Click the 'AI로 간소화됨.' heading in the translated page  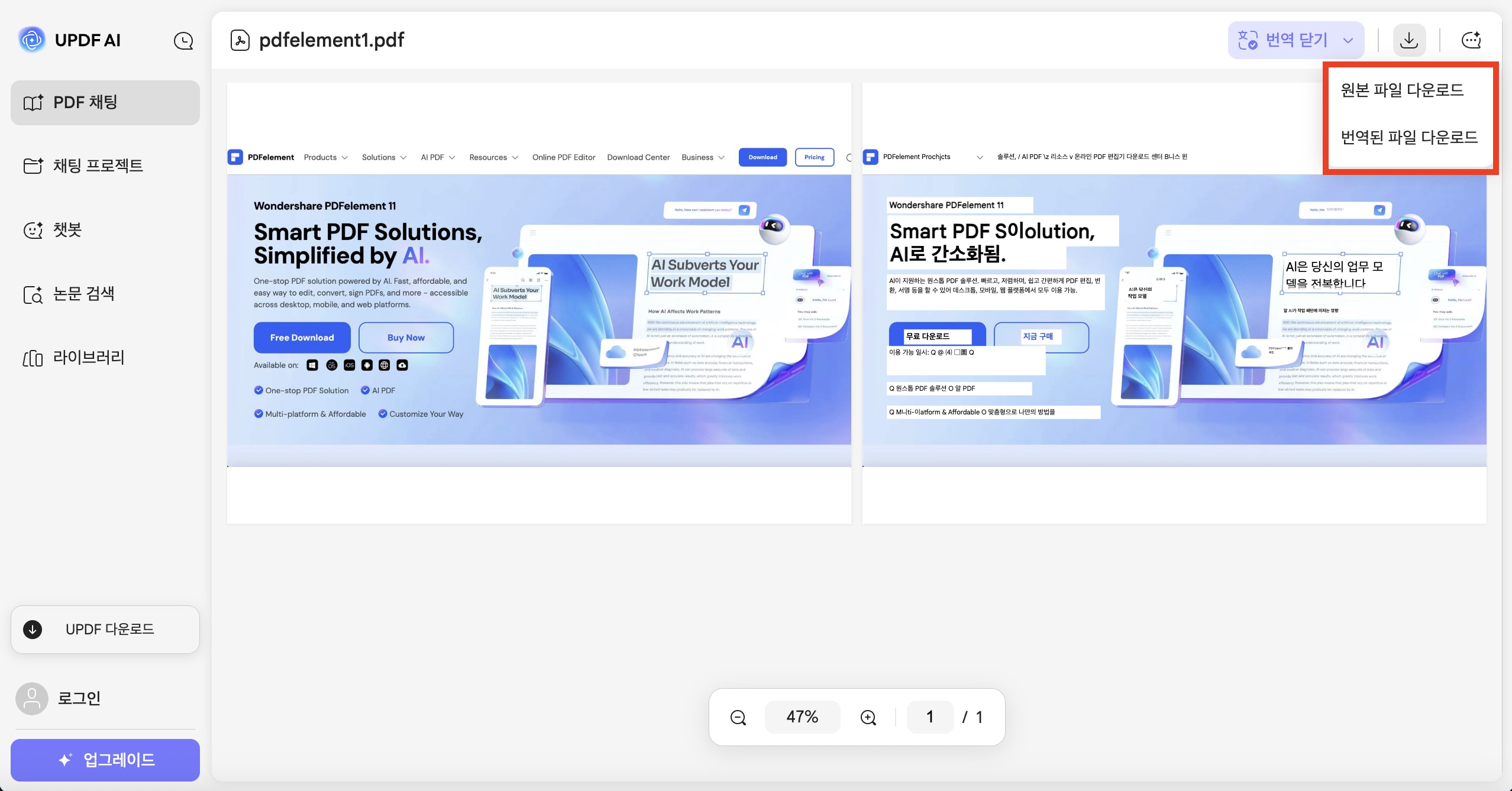click(948, 254)
